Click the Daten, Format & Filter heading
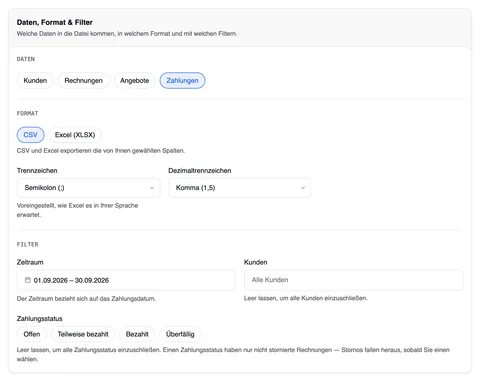Viewport: 480px width, 381px height. [55, 22]
